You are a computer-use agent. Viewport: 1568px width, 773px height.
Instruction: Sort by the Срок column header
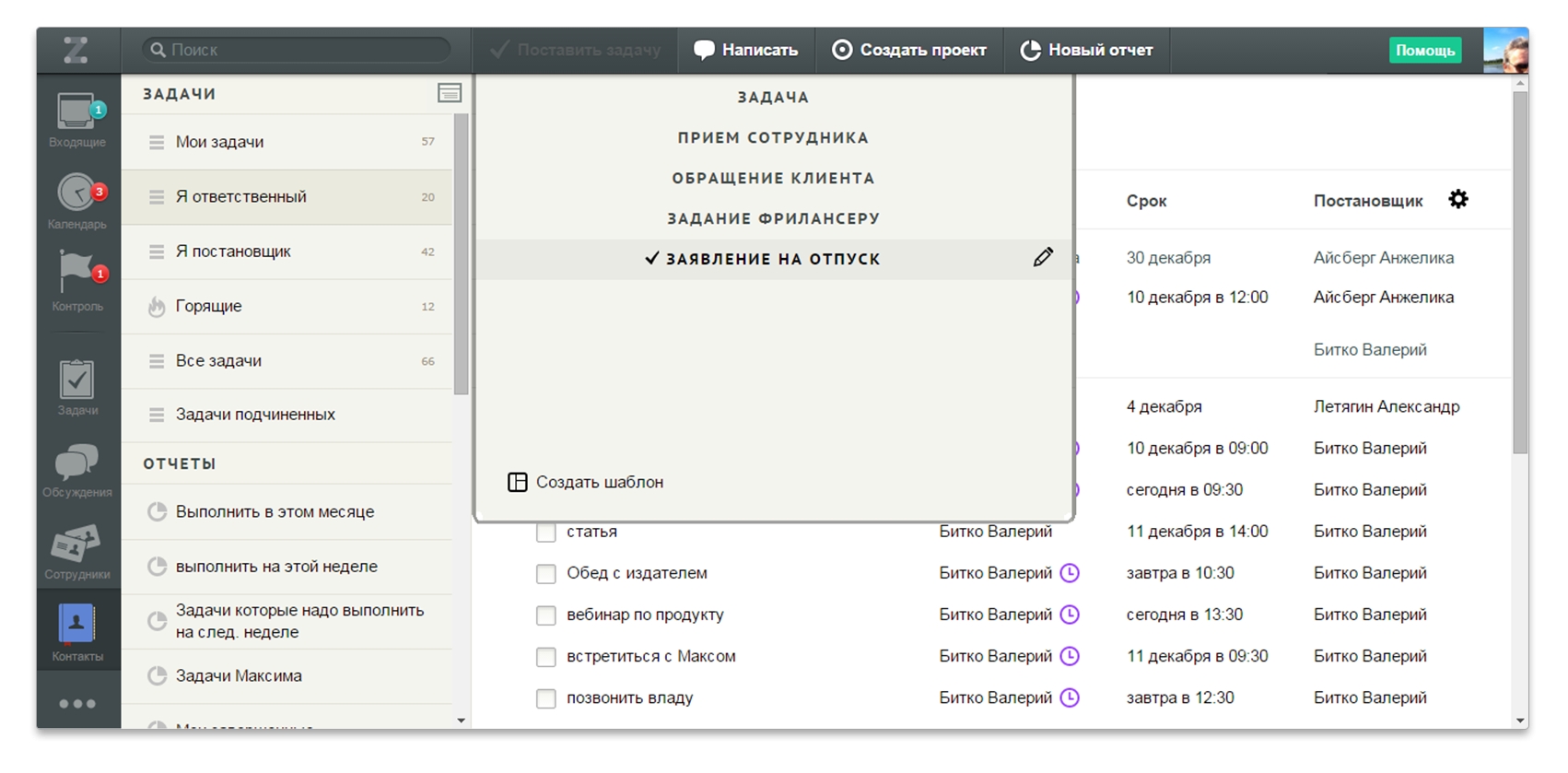[1146, 201]
